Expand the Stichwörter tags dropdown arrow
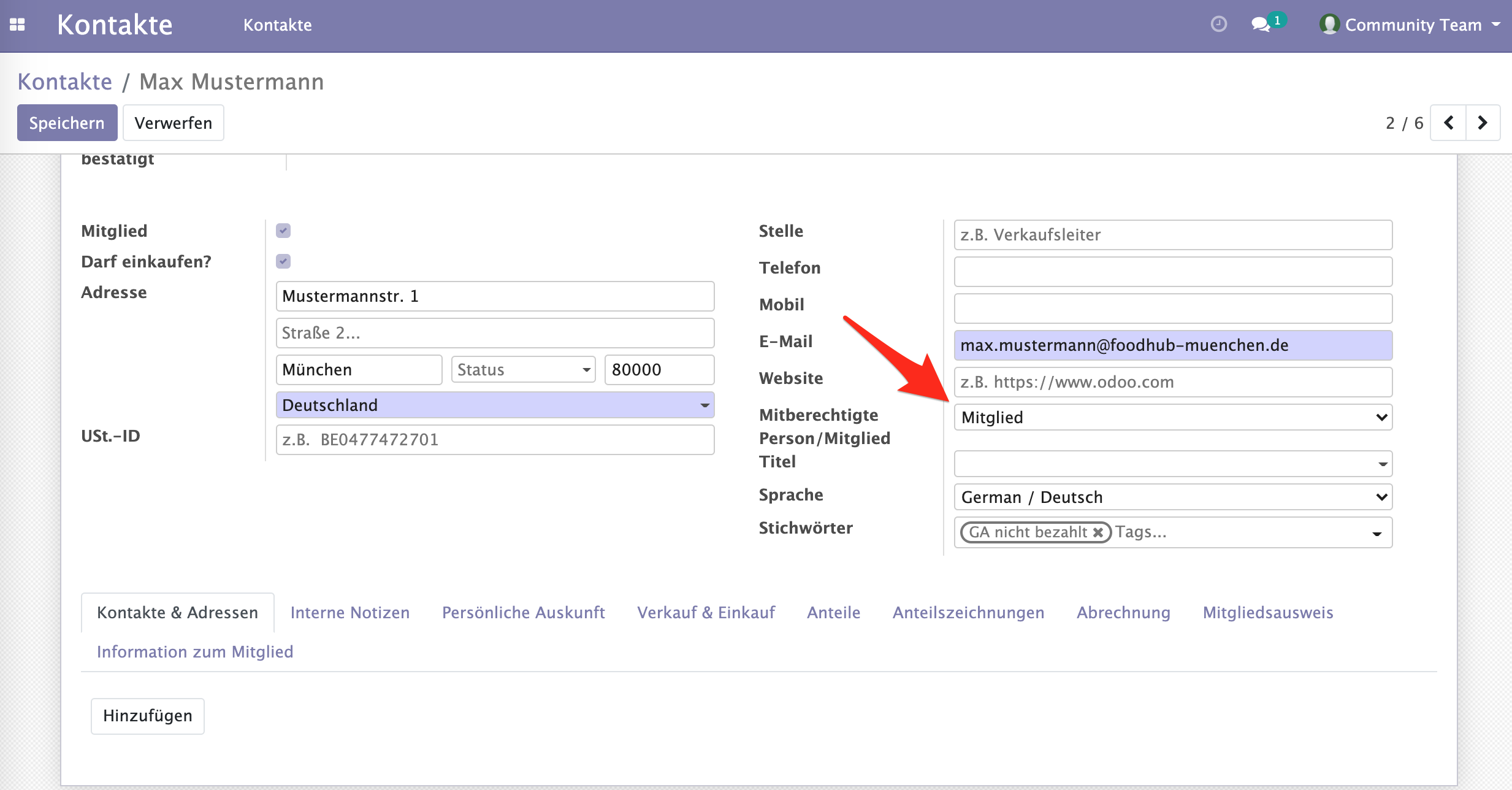 pyautogui.click(x=1376, y=534)
